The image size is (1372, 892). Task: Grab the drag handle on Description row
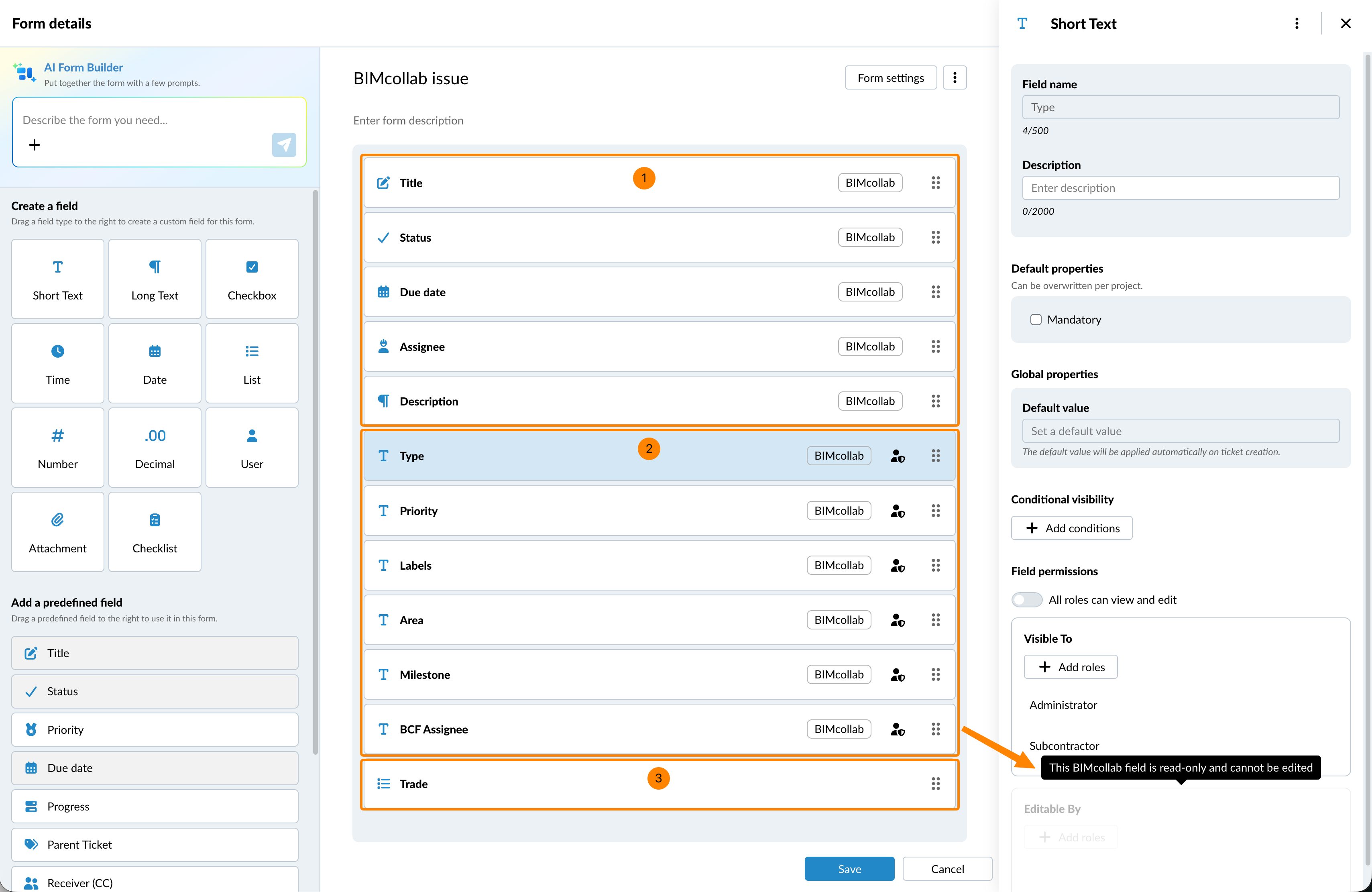pos(936,401)
